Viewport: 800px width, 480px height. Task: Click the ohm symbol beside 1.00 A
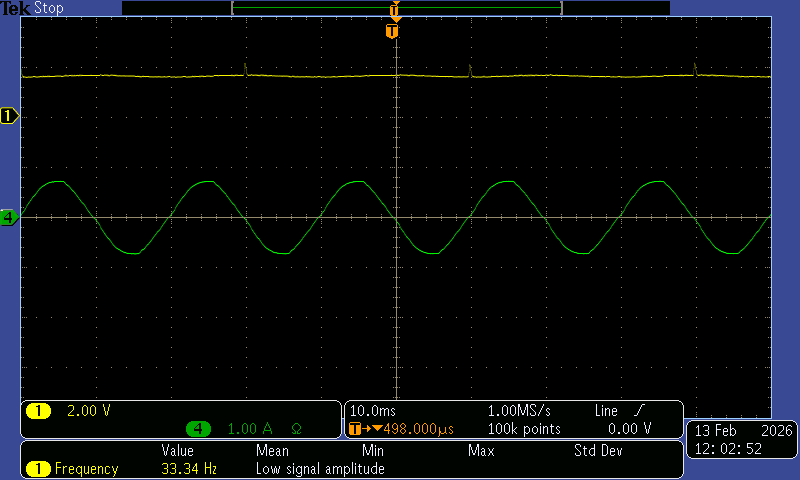[296, 429]
